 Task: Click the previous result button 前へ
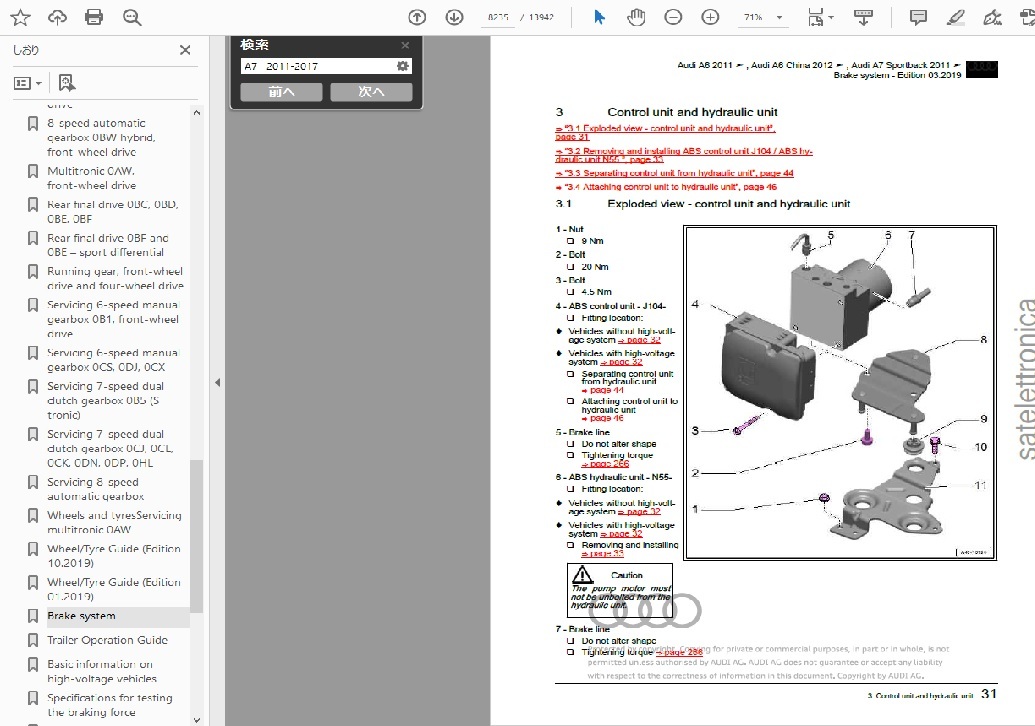[281, 92]
